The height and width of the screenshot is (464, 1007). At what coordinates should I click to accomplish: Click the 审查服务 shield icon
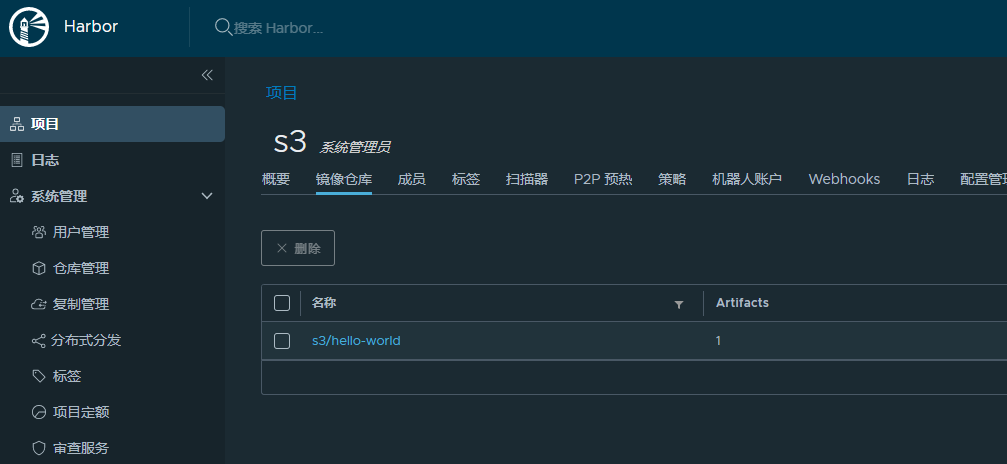click(x=39, y=448)
